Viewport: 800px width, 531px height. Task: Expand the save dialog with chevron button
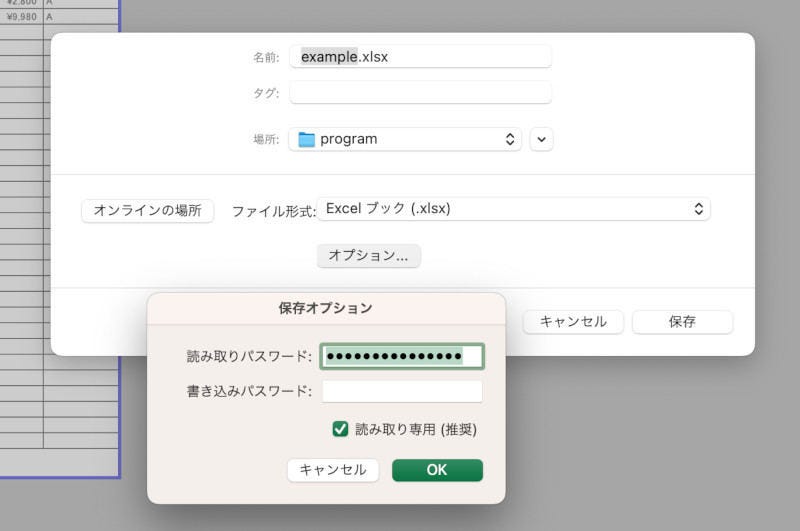541,139
